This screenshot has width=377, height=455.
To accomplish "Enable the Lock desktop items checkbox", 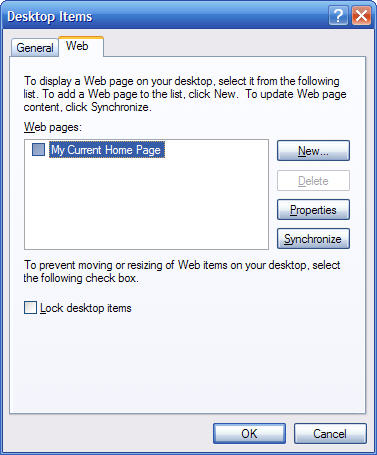I will 30,308.
